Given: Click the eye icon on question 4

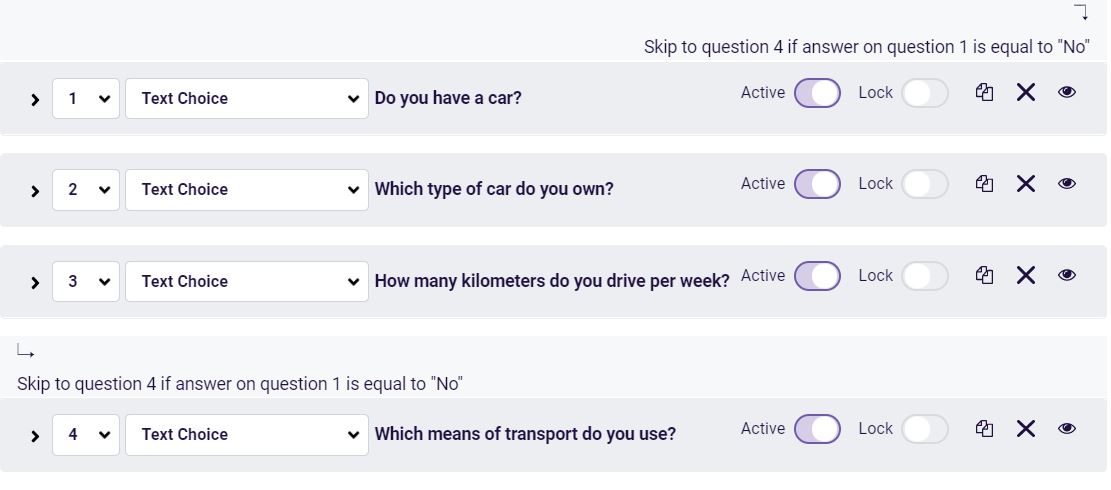Looking at the screenshot, I should 1067,428.
